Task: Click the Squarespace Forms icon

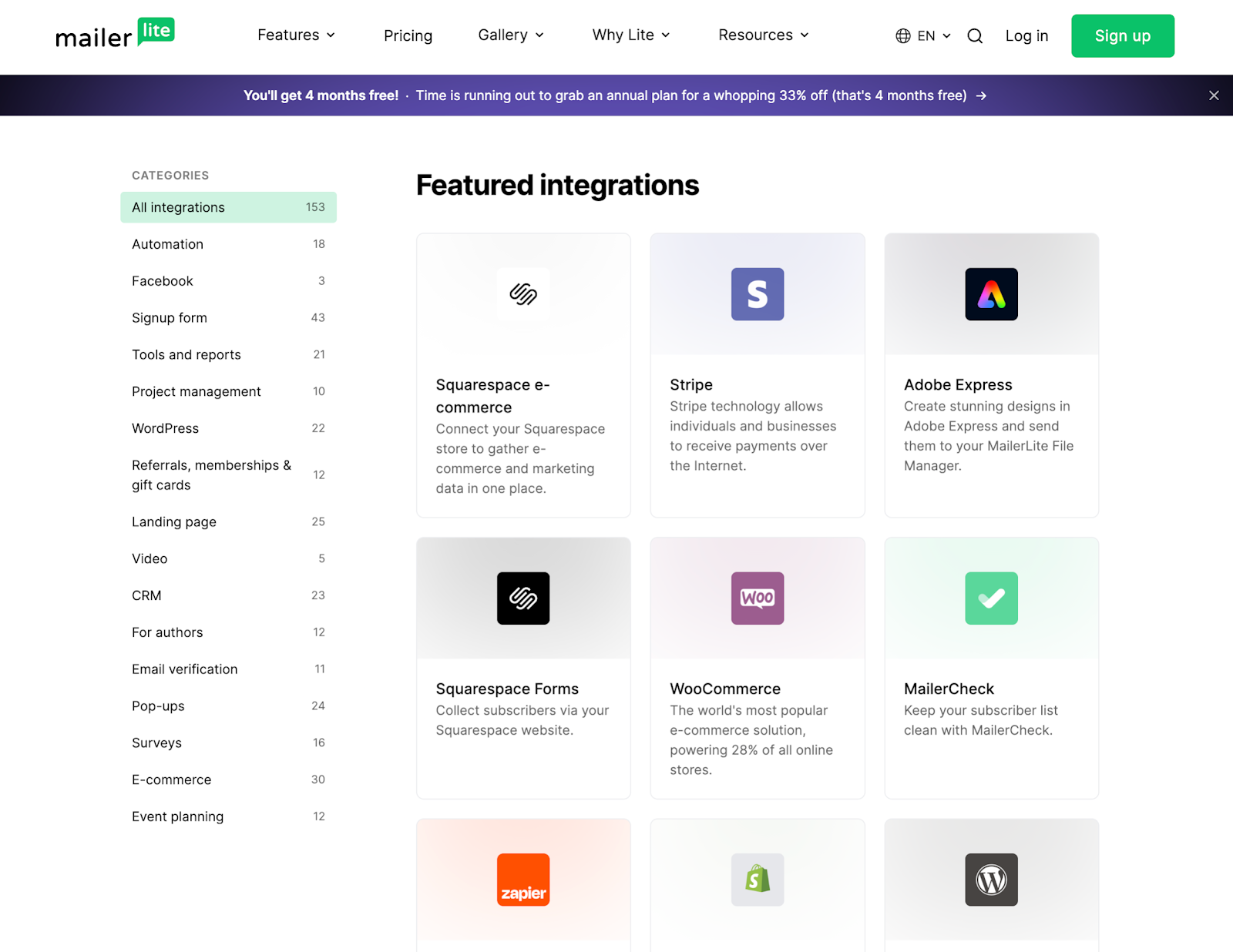Action: click(523, 598)
